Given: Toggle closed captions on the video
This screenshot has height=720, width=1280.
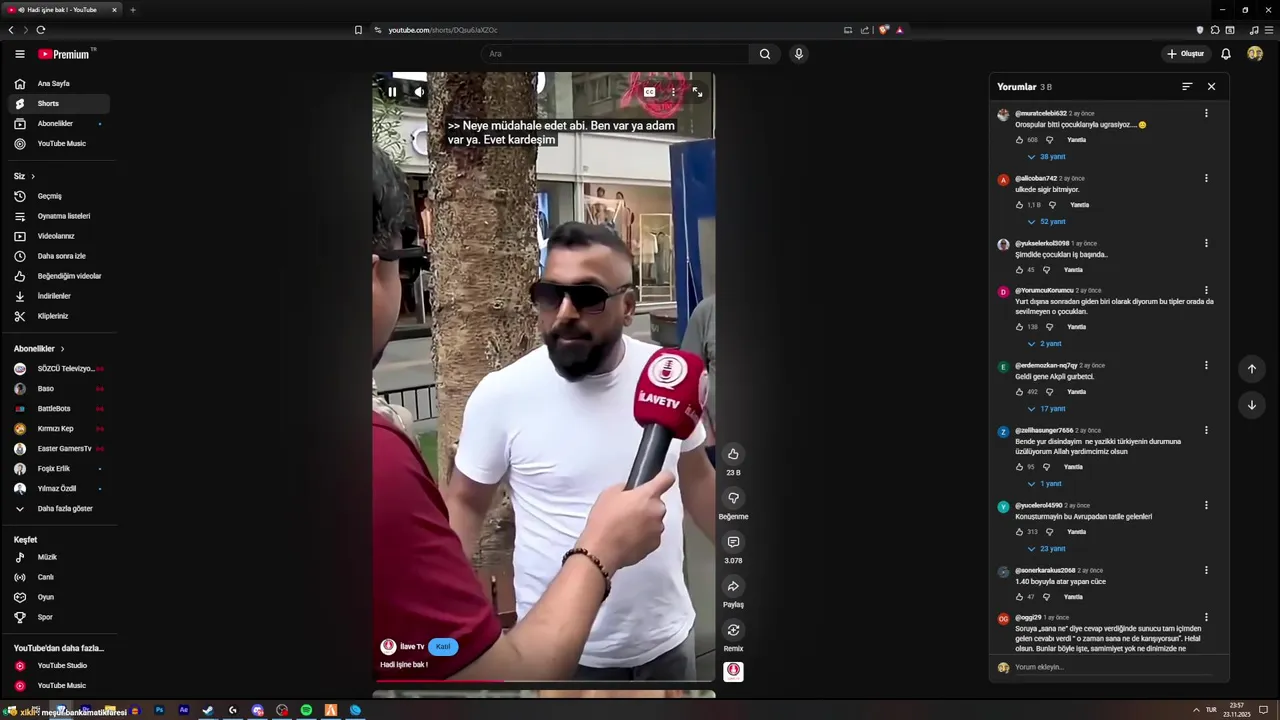Looking at the screenshot, I should (x=649, y=92).
